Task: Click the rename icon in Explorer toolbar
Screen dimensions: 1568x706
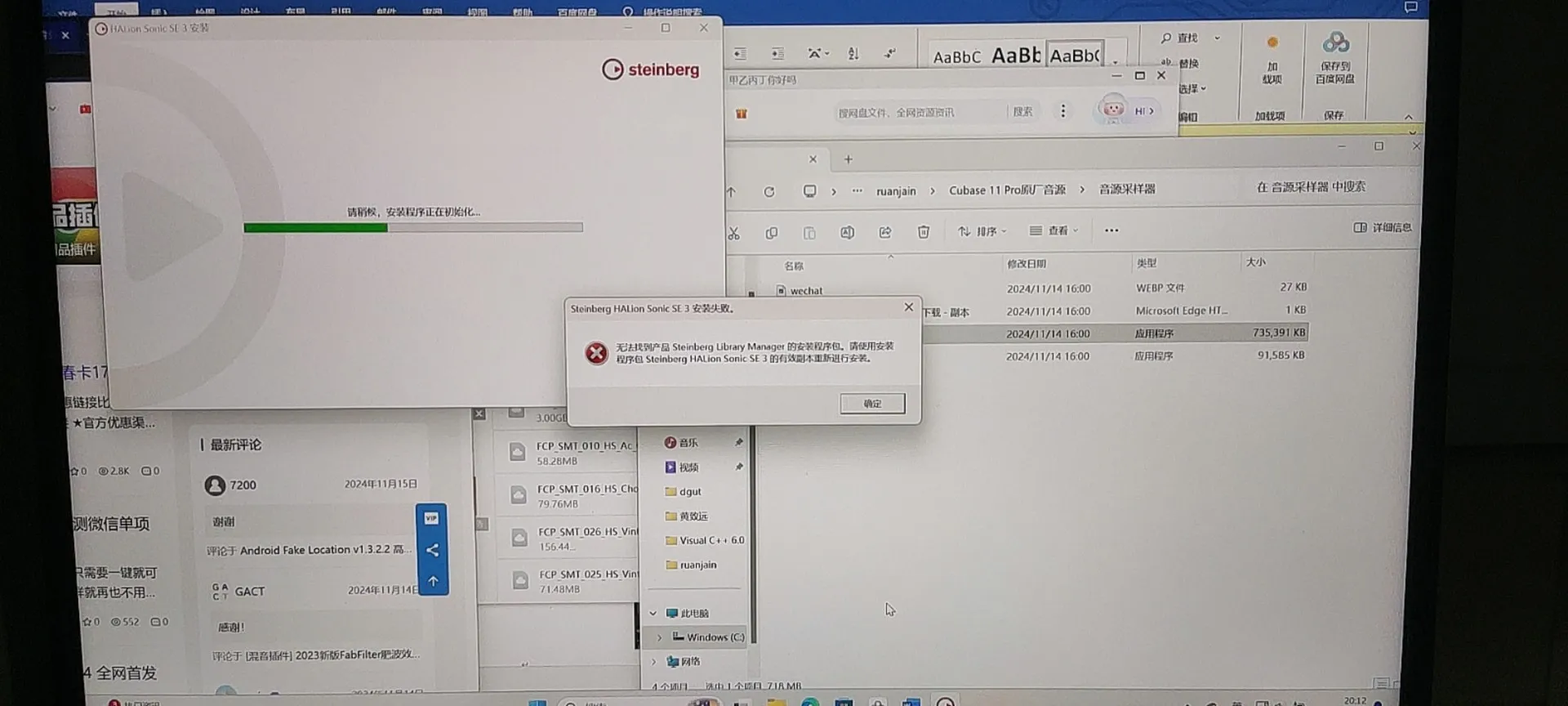Action: (847, 233)
